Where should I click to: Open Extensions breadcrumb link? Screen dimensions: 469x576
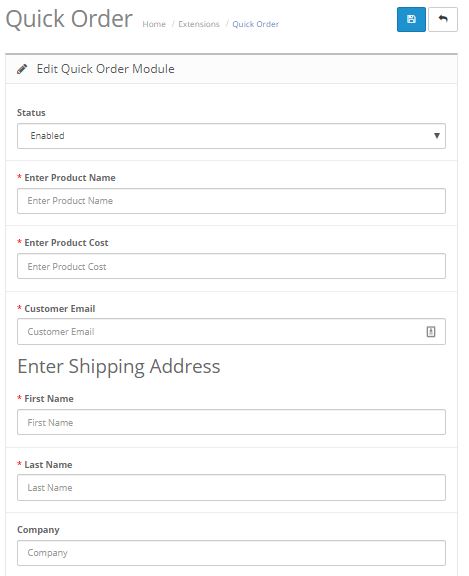[199, 24]
